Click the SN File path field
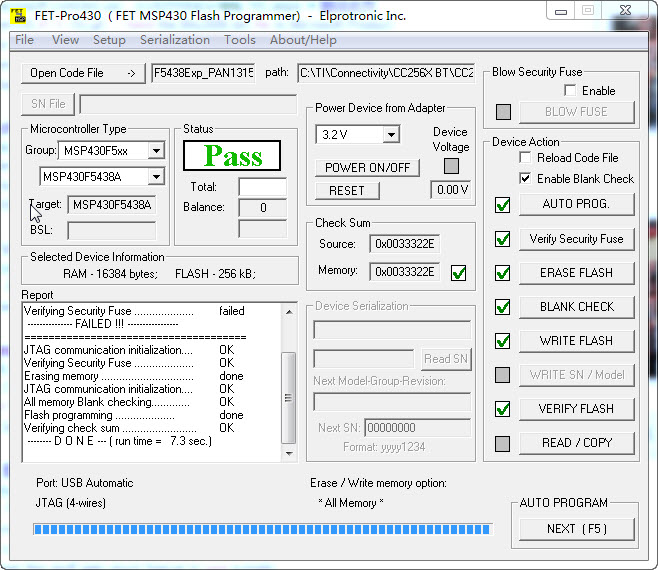This screenshot has width=658, height=570. 188,105
